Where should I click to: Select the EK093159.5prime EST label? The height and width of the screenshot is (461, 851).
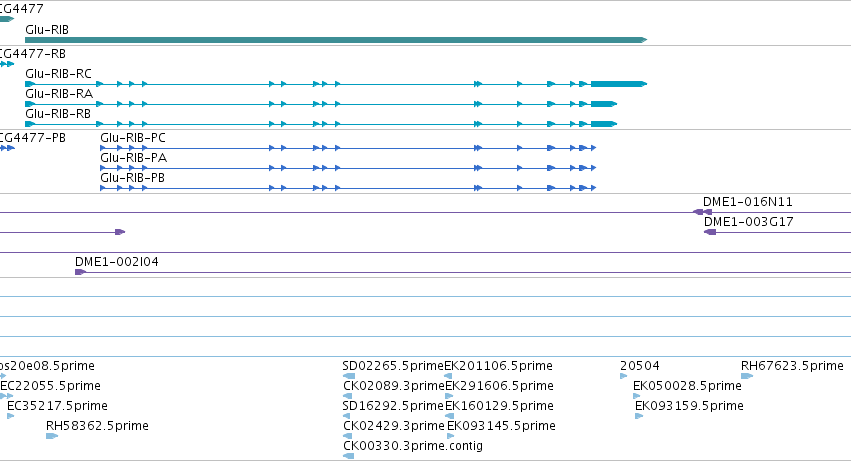(x=689, y=406)
